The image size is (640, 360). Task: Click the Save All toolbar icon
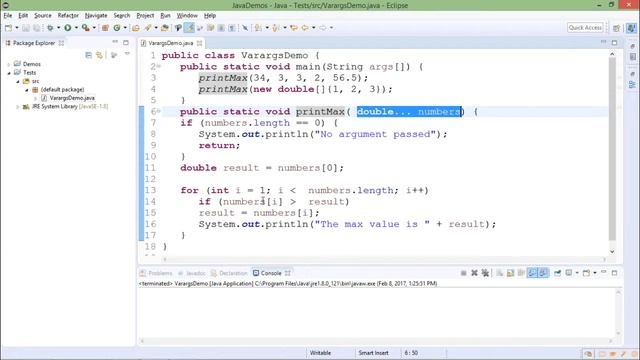[37, 28]
